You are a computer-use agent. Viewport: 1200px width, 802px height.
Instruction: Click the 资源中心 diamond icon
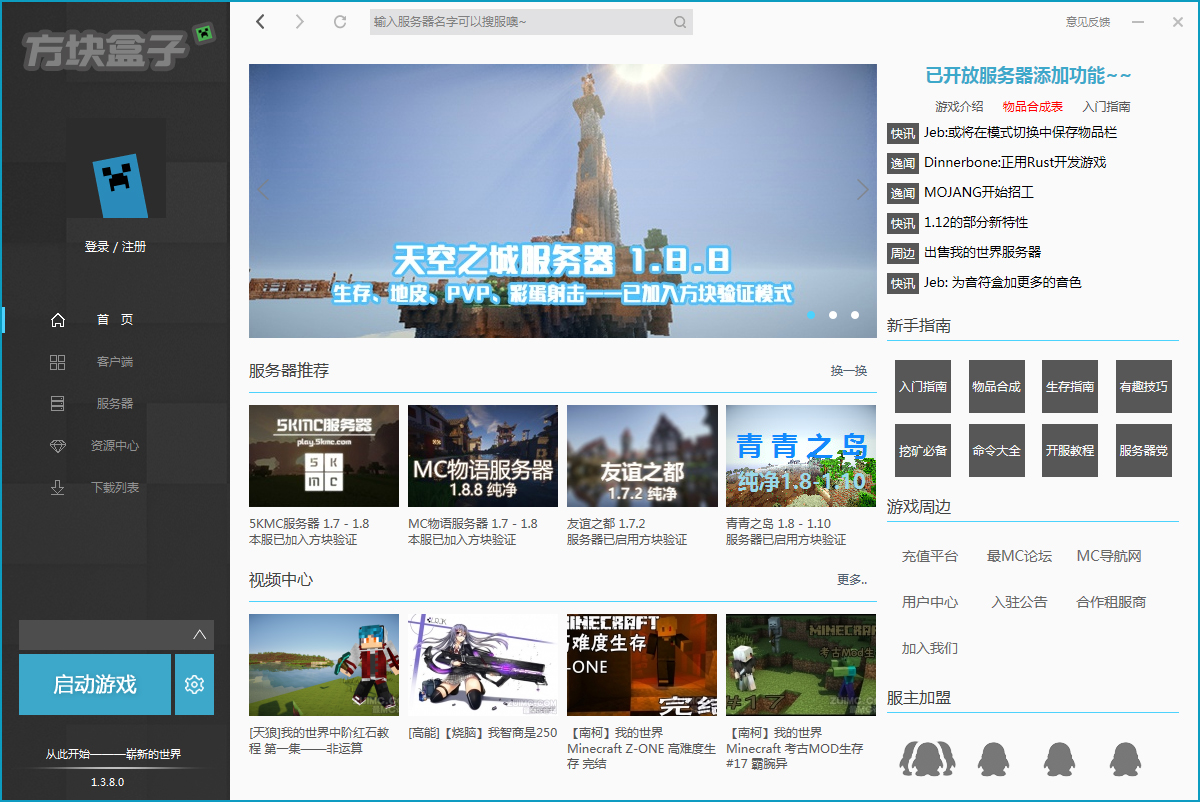pyautogui.click(x=58, y=445)
